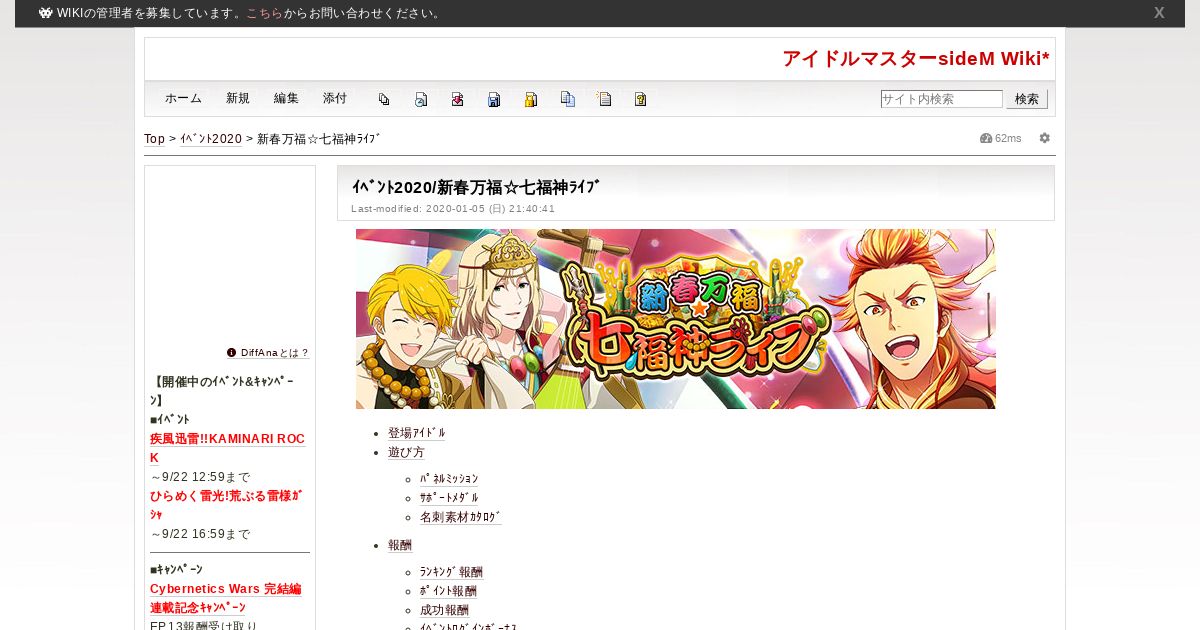The height and width of the screenshot is (630, 1200).
Task: Click the blue double-page diff icon
Action: [x=568, y=99]
